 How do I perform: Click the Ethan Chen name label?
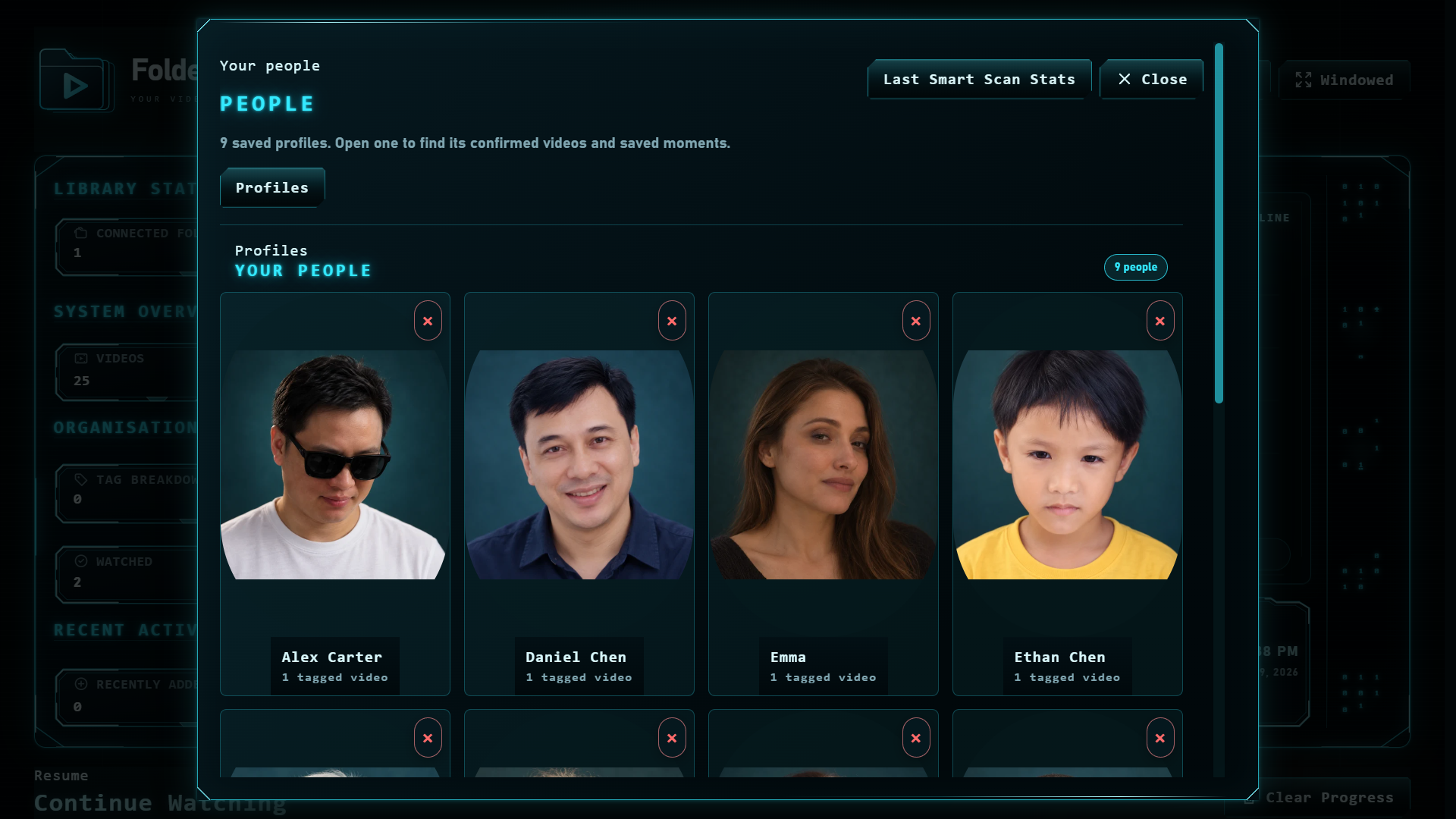pyautogui.click(x=1059, y=657)
